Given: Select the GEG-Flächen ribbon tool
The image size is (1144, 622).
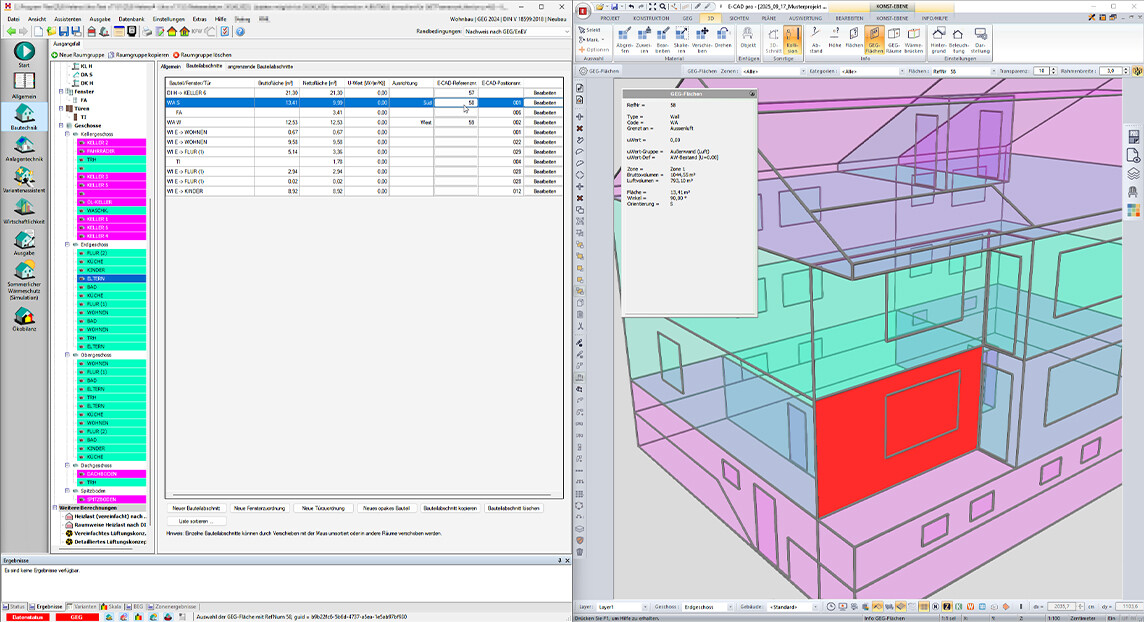Looking at the screenshot, I should (874, 40).
